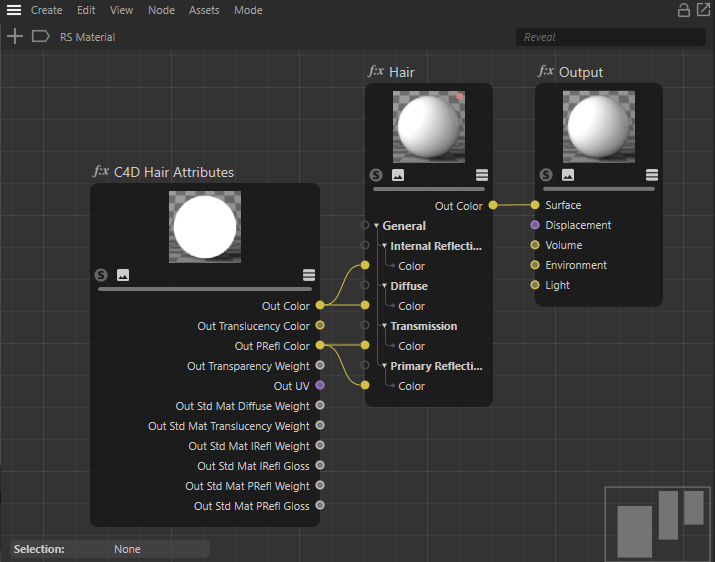Open list menu icon on Hair node
The width and height of the screenshot is (715, 562).
(482, 174)
